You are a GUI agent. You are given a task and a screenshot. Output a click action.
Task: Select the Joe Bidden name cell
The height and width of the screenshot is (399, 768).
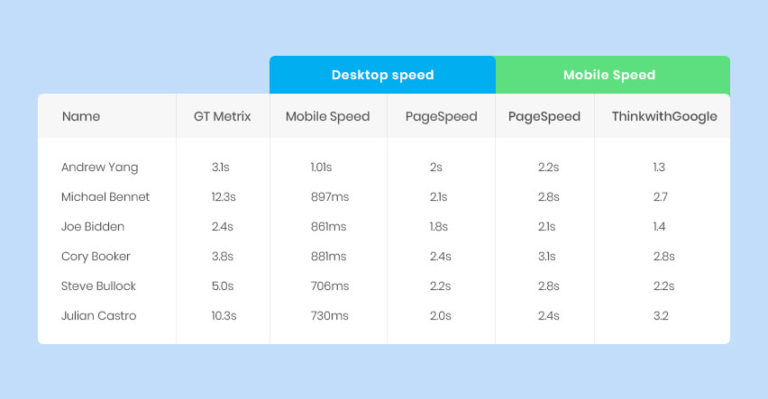pos(93,227)
